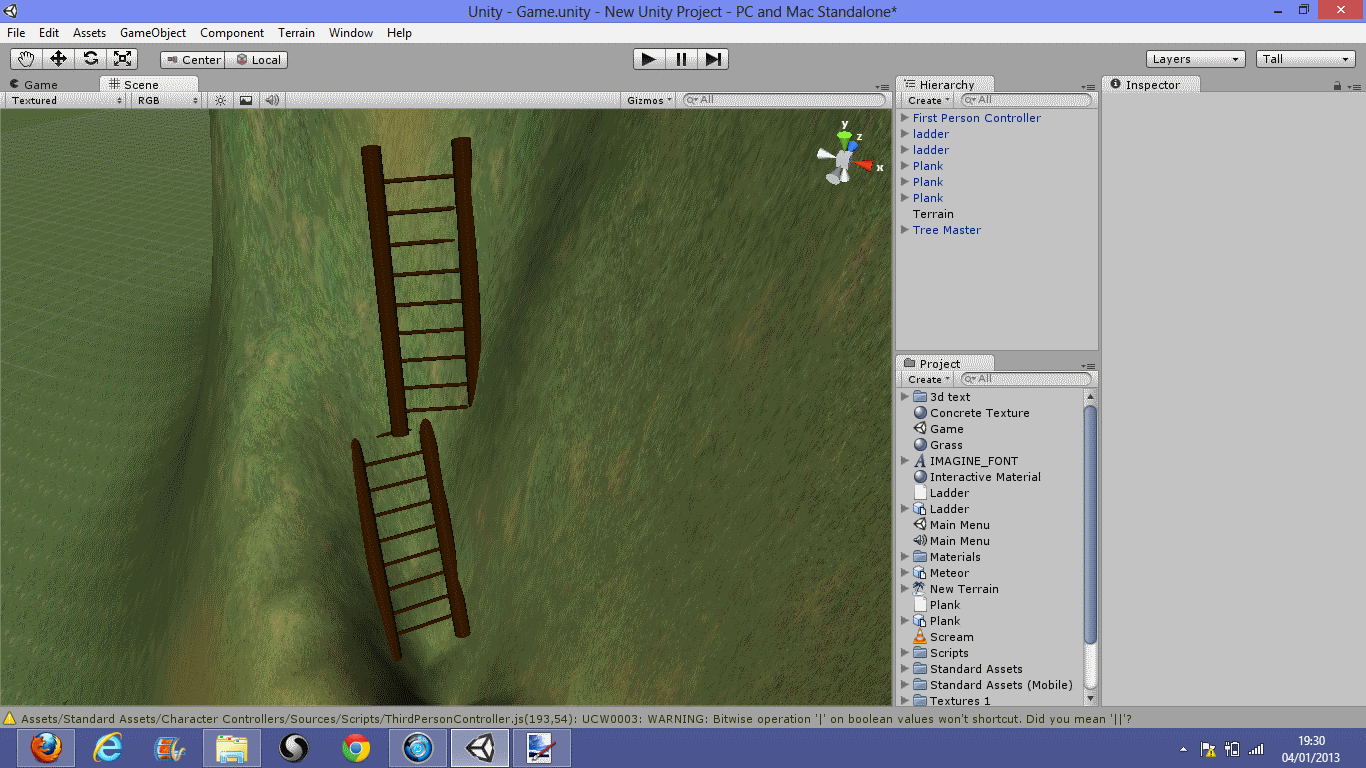The height and width of the screenshot is (768, 1366).
Task: Open the Hierarchy panel options menu
Action: point(1089,88)
